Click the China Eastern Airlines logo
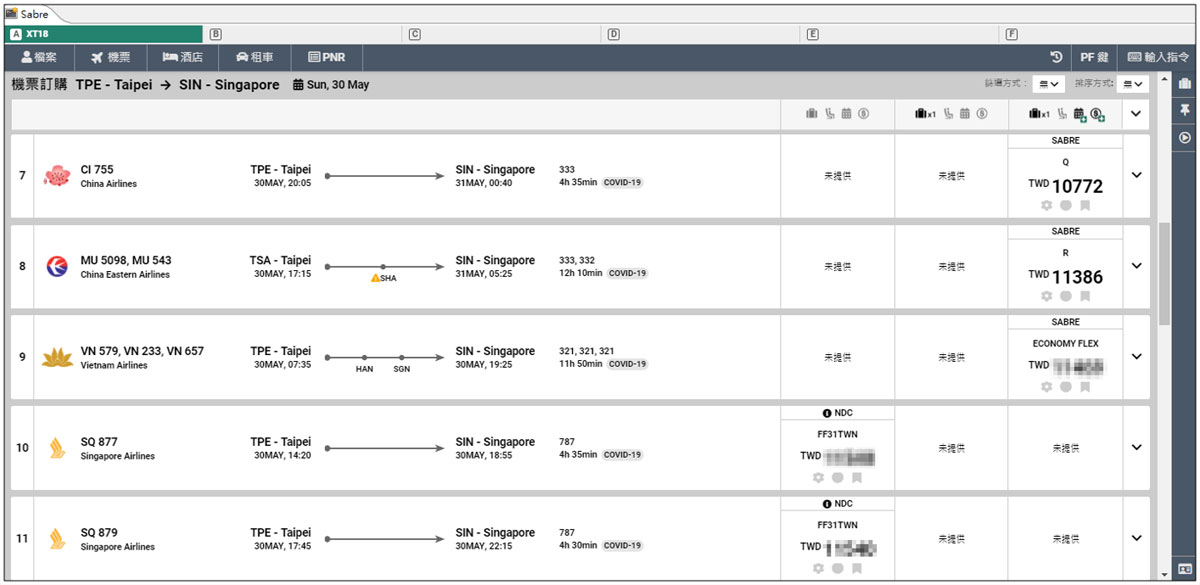This screenshot has width=1200, height=585. click(x=57, y=267)
